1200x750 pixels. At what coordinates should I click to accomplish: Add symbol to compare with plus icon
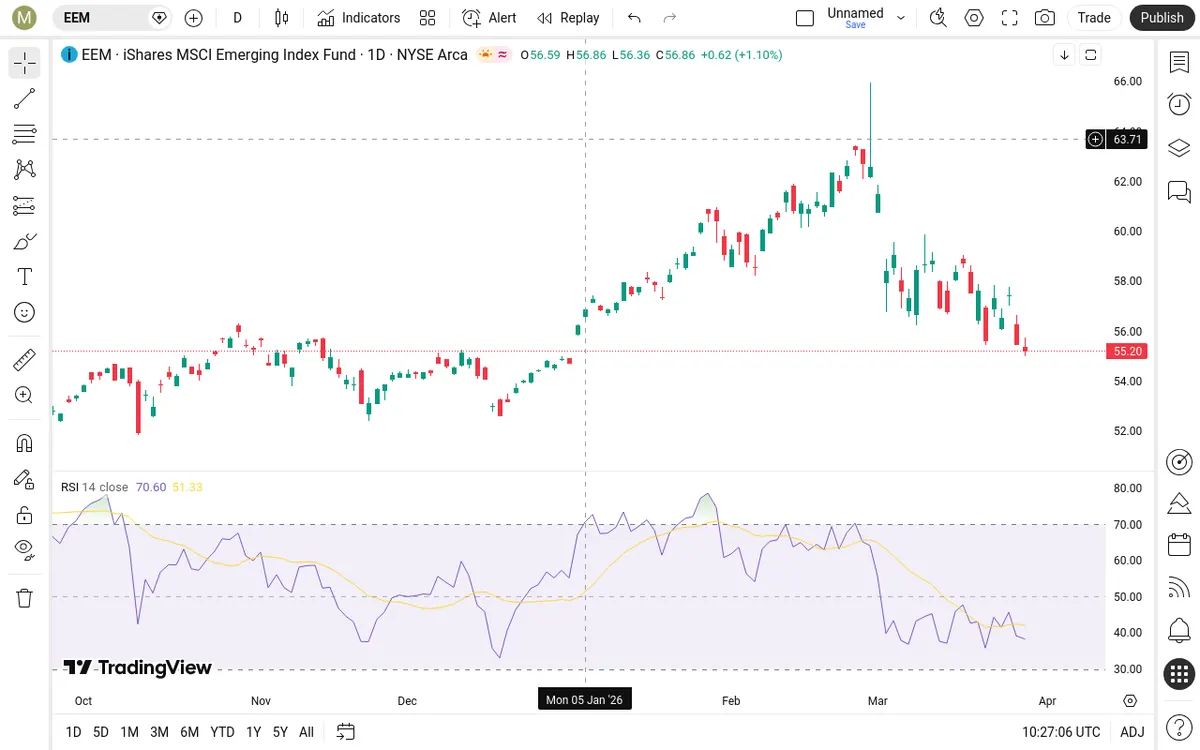click(194, 17)
